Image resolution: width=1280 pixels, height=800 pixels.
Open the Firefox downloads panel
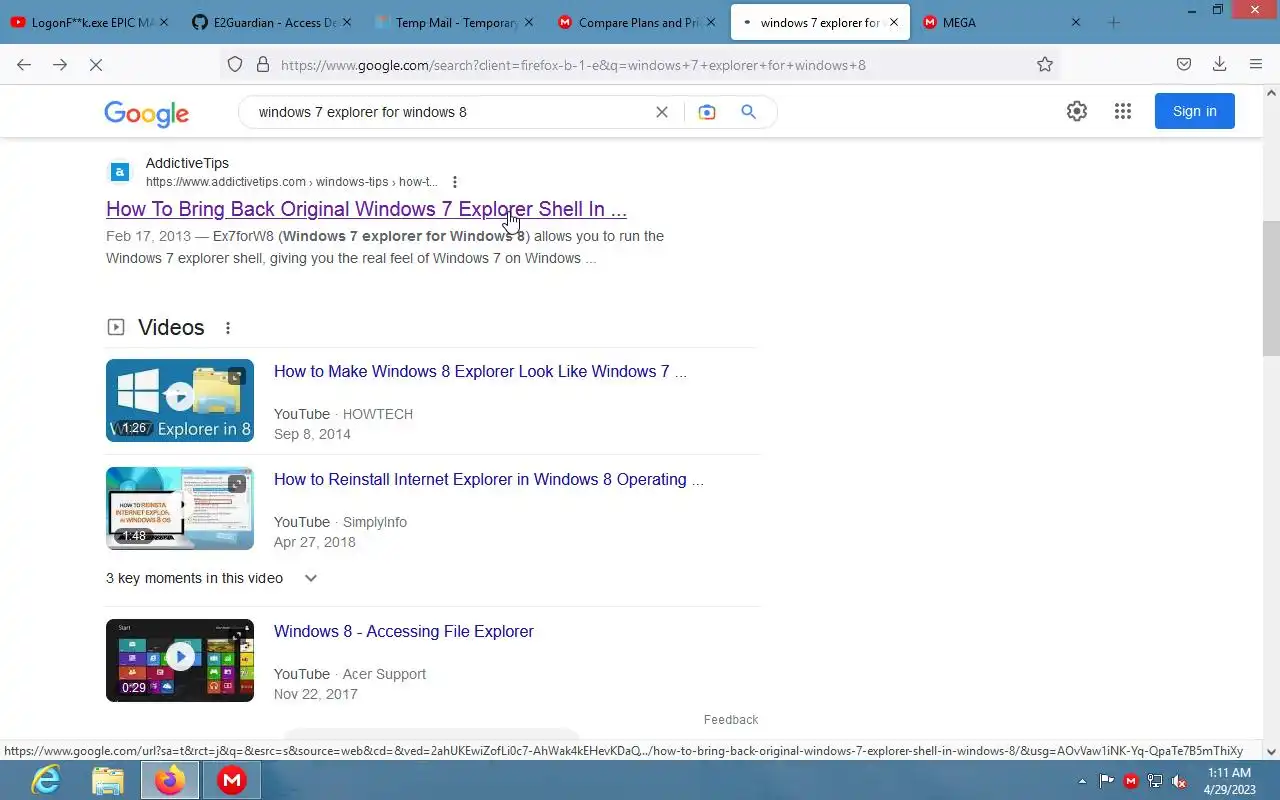(x=1219, y=65)
